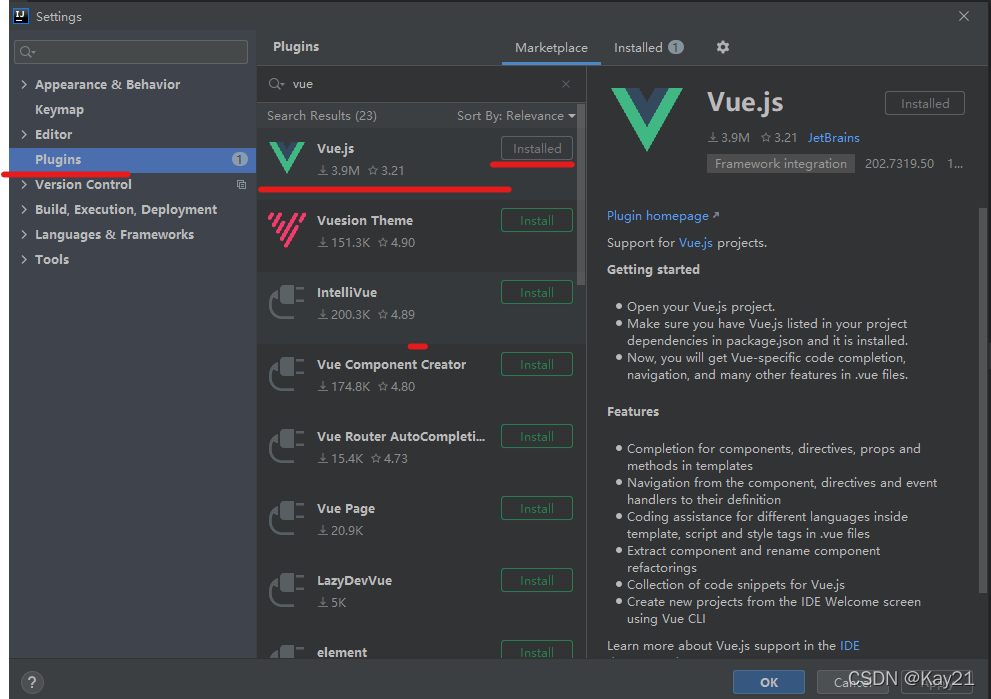Click the Installed tab count badge
991x699 pixels.
pos(676,47)
